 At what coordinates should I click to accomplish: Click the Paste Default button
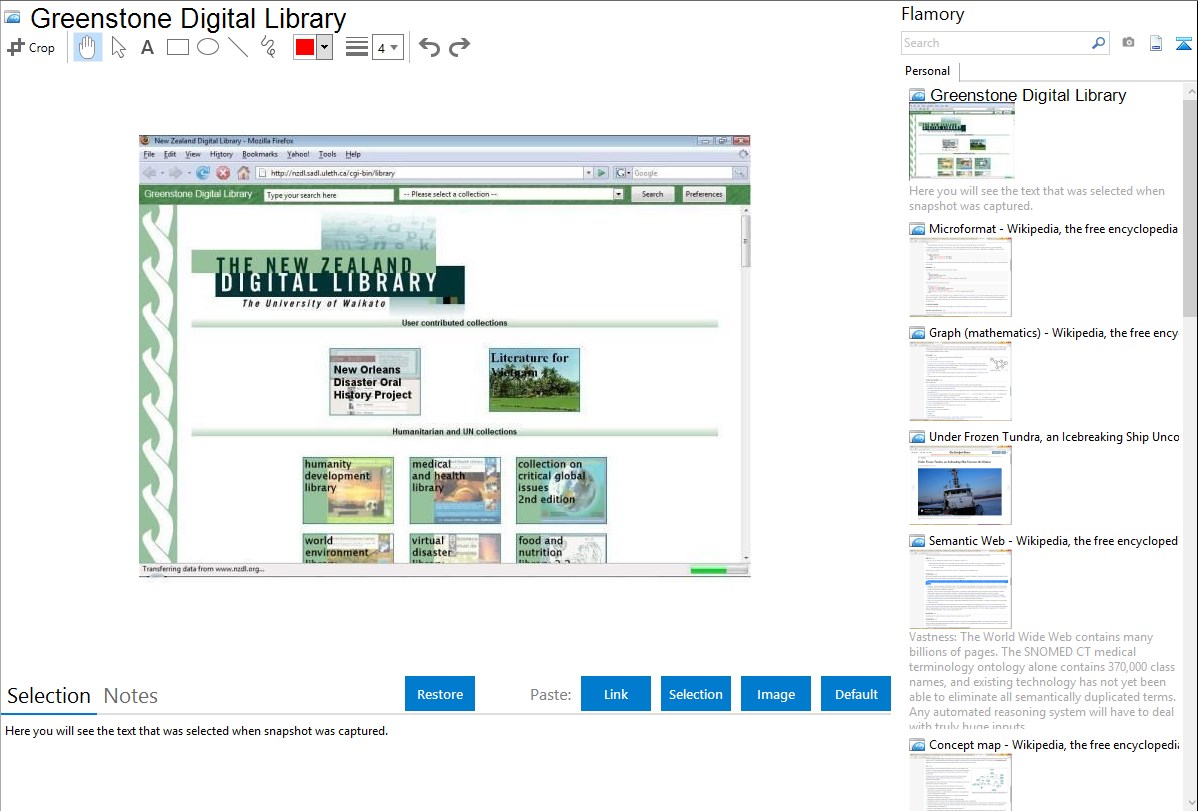pos(856,694)
